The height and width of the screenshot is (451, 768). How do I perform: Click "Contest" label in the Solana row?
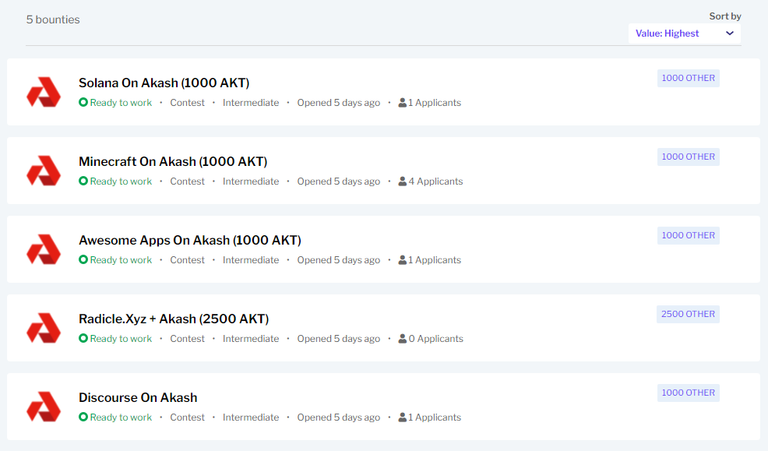click(187, 103)
